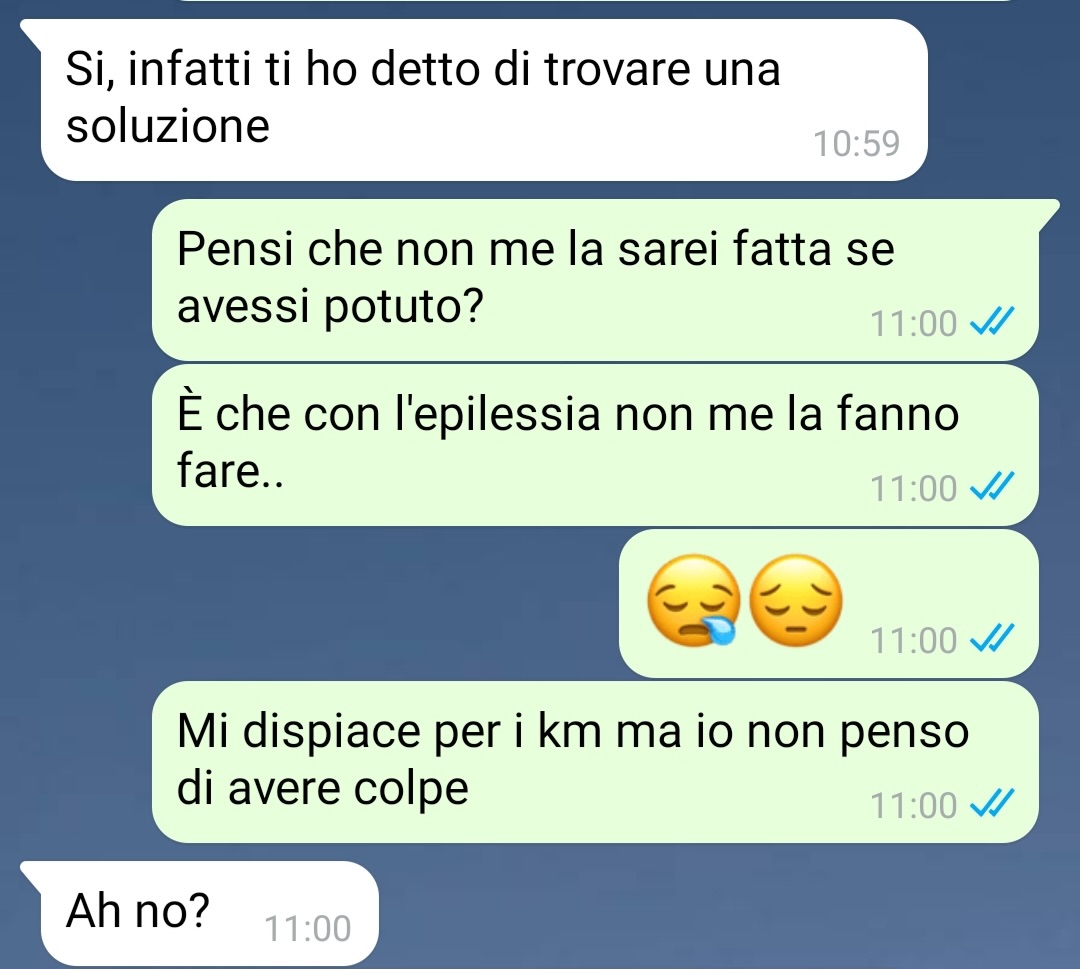Select the 'Pensi che non me la sarei fatta' bubble
Viewport: 1080px width, 969px height.
[x=595, y=280]
